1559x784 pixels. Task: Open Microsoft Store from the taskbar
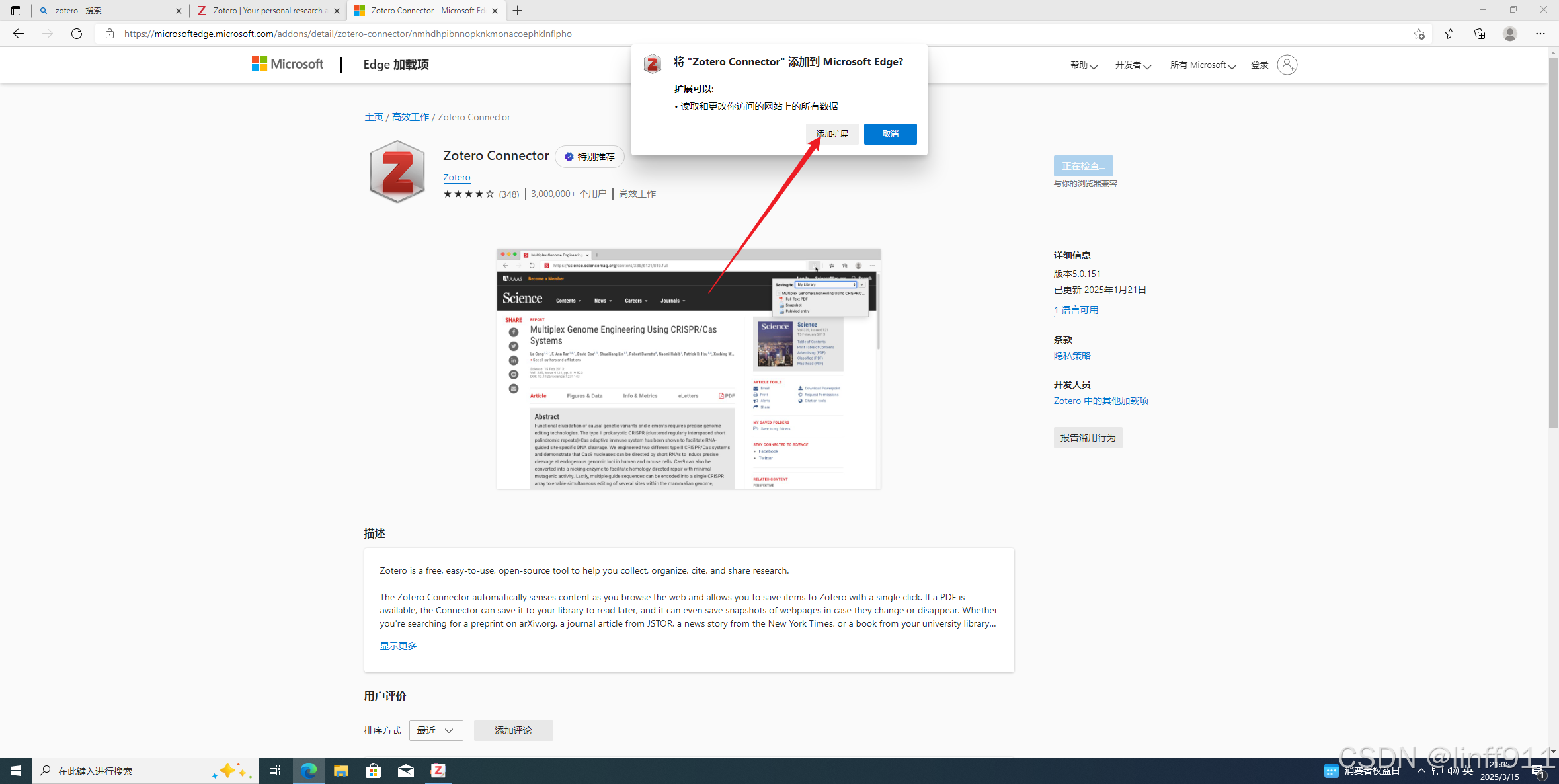(374, 771)
